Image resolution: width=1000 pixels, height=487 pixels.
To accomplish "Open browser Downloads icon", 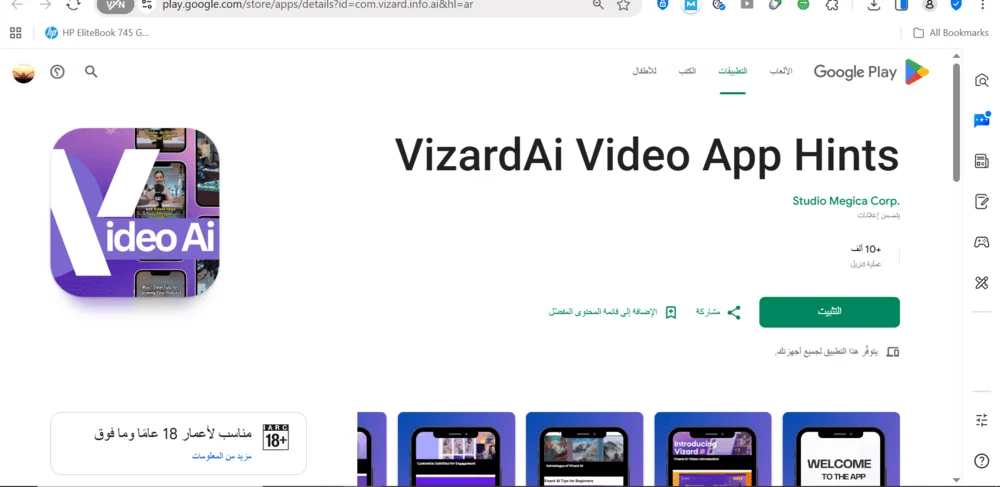I will coord(874,5).
